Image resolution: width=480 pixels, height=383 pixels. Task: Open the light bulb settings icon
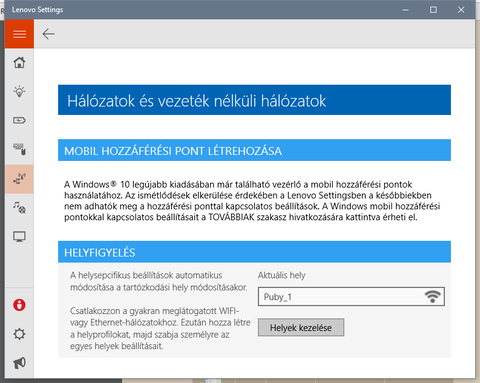tap(19, 91)
